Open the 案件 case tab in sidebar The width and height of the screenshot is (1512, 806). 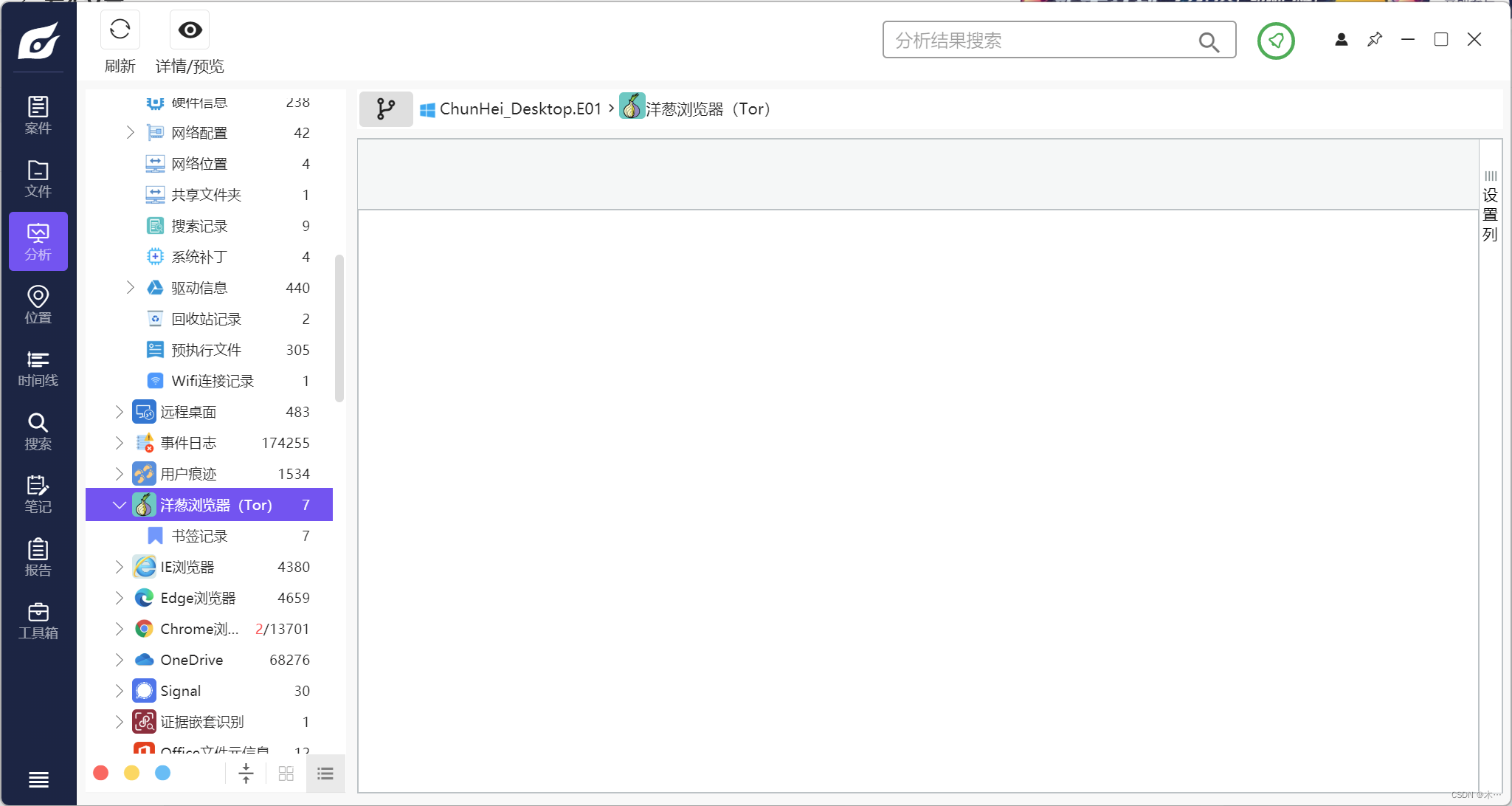click(38, 115)
